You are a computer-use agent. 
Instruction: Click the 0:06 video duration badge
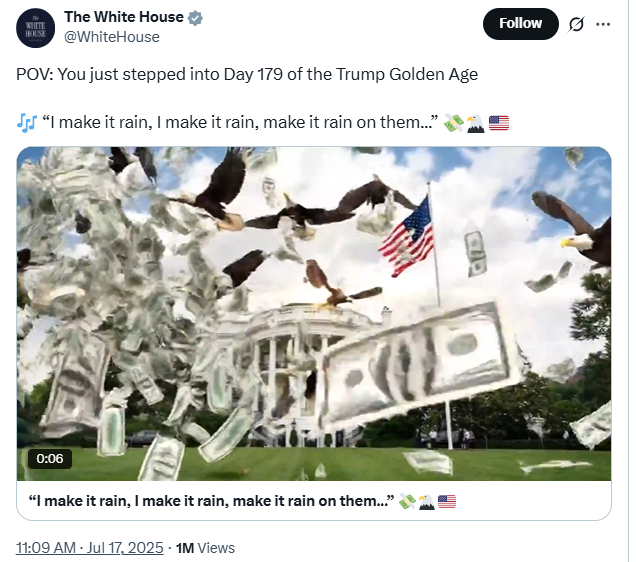pos(50,459)
